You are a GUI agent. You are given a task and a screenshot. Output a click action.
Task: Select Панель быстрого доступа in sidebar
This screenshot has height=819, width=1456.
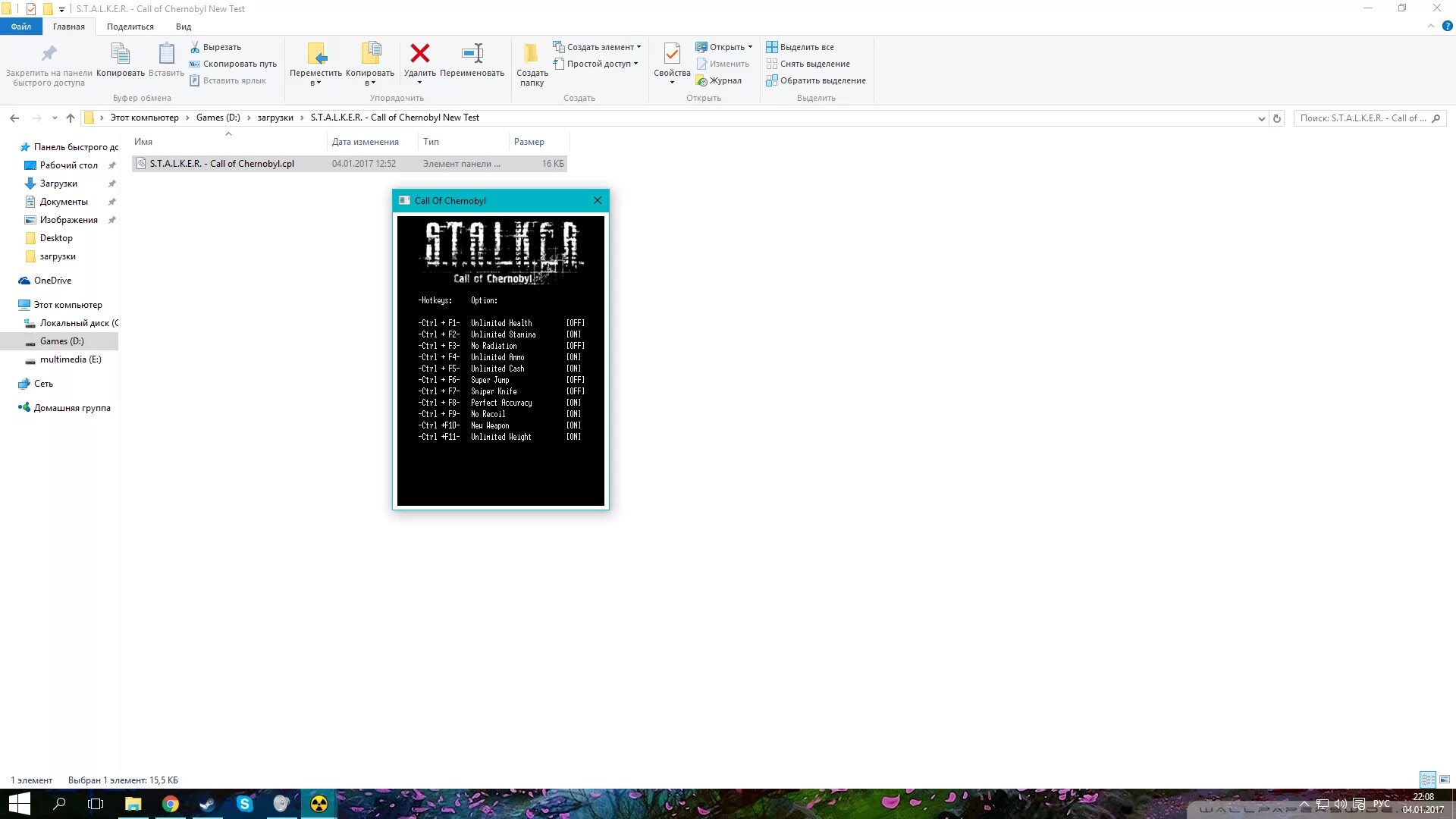click(x=68, y=147)
